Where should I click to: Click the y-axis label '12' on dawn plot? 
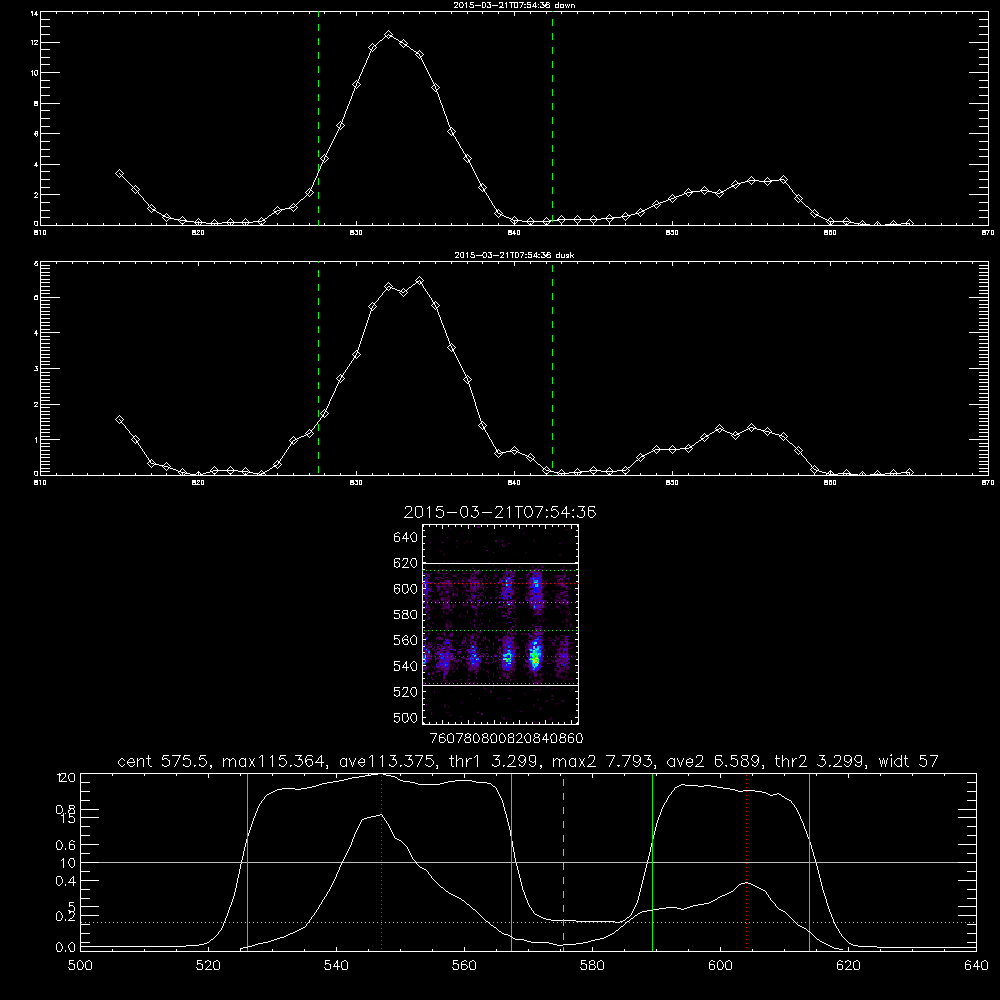(x=34, y=43)
